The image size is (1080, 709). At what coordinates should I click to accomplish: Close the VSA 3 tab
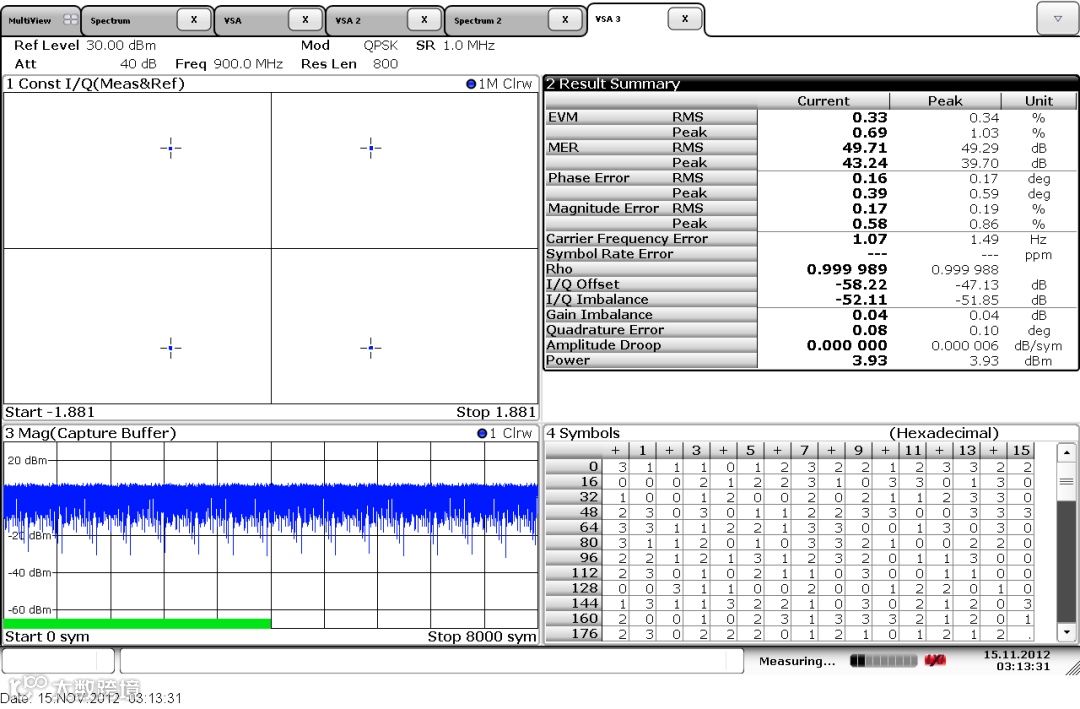(x=685, y=19)
